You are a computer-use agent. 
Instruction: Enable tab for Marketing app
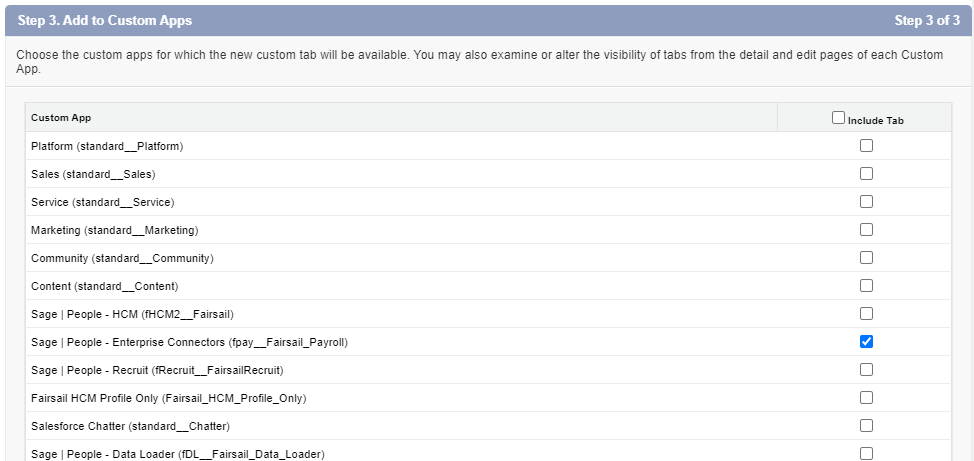pyautogui.click(x=866, y=230)
